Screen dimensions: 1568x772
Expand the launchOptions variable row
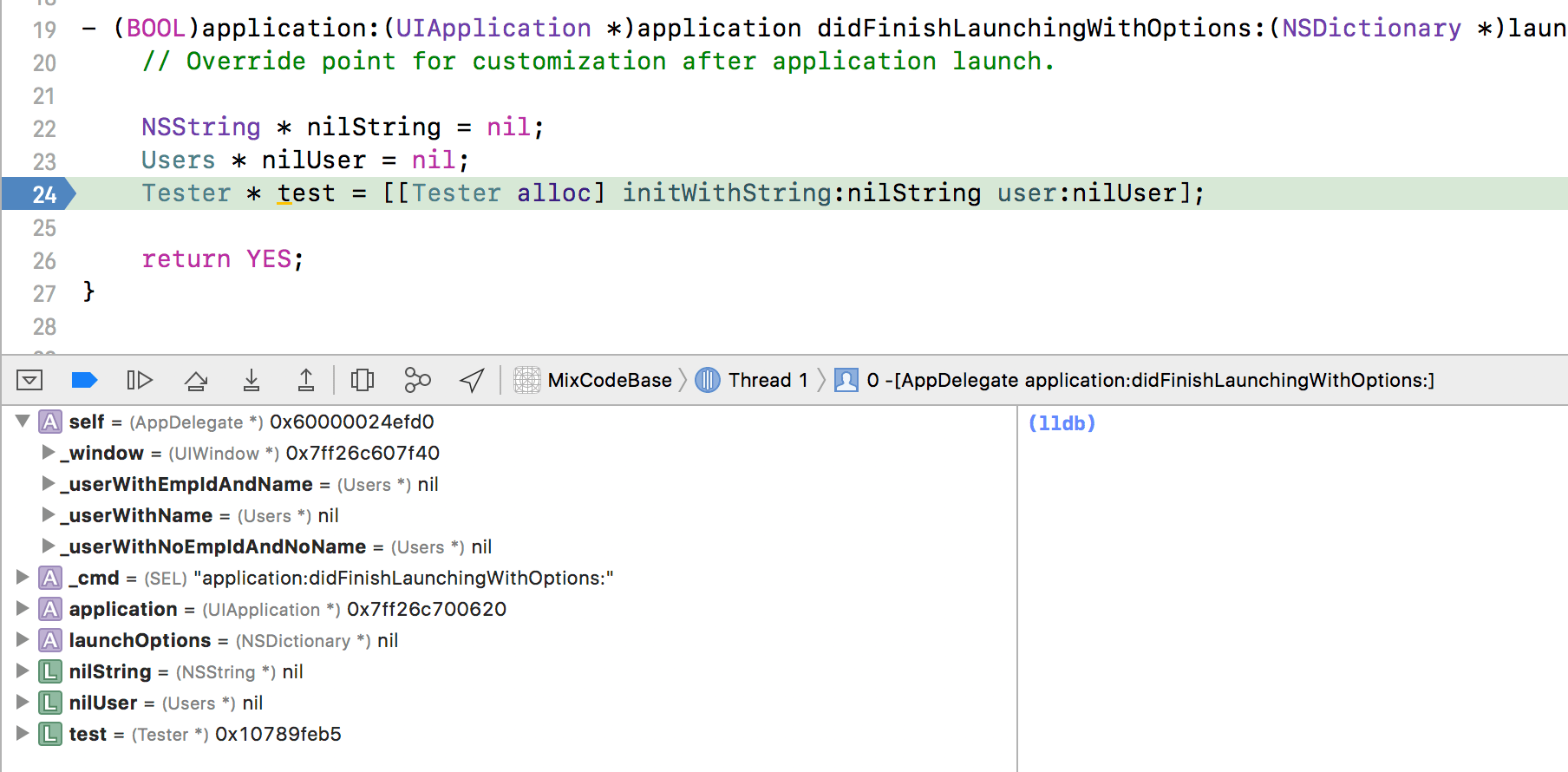(23, 639)
